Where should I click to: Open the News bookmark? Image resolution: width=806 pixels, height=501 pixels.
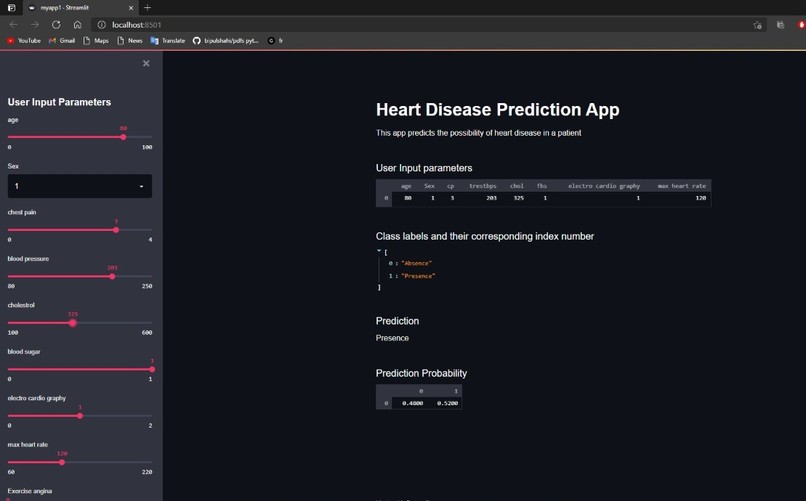tap(130, 41)
